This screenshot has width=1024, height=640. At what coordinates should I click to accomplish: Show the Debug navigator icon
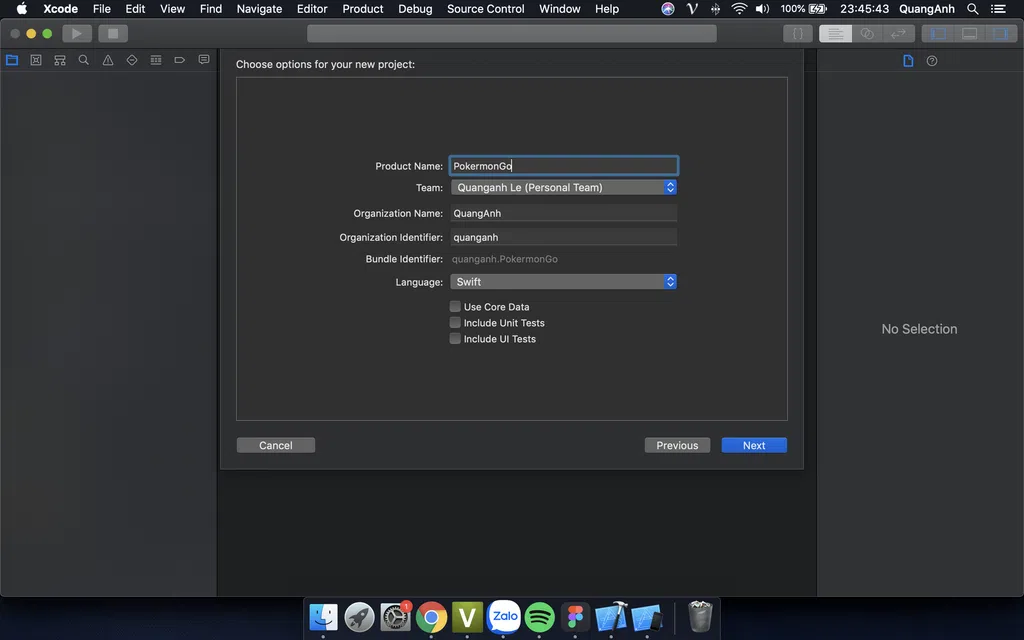[155, 60]
